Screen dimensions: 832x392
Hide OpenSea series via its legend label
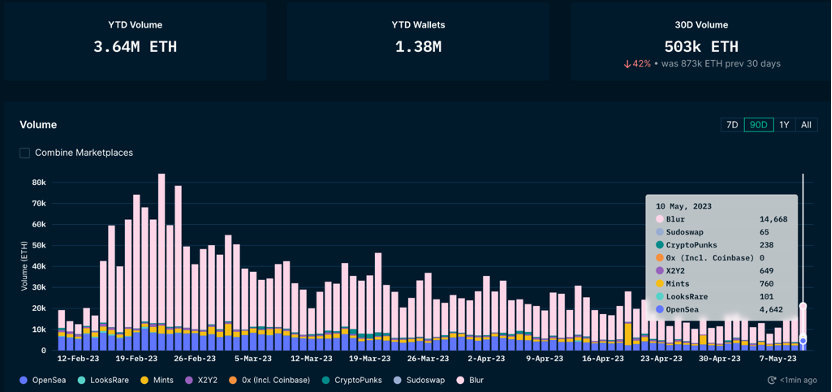point(49,380)
